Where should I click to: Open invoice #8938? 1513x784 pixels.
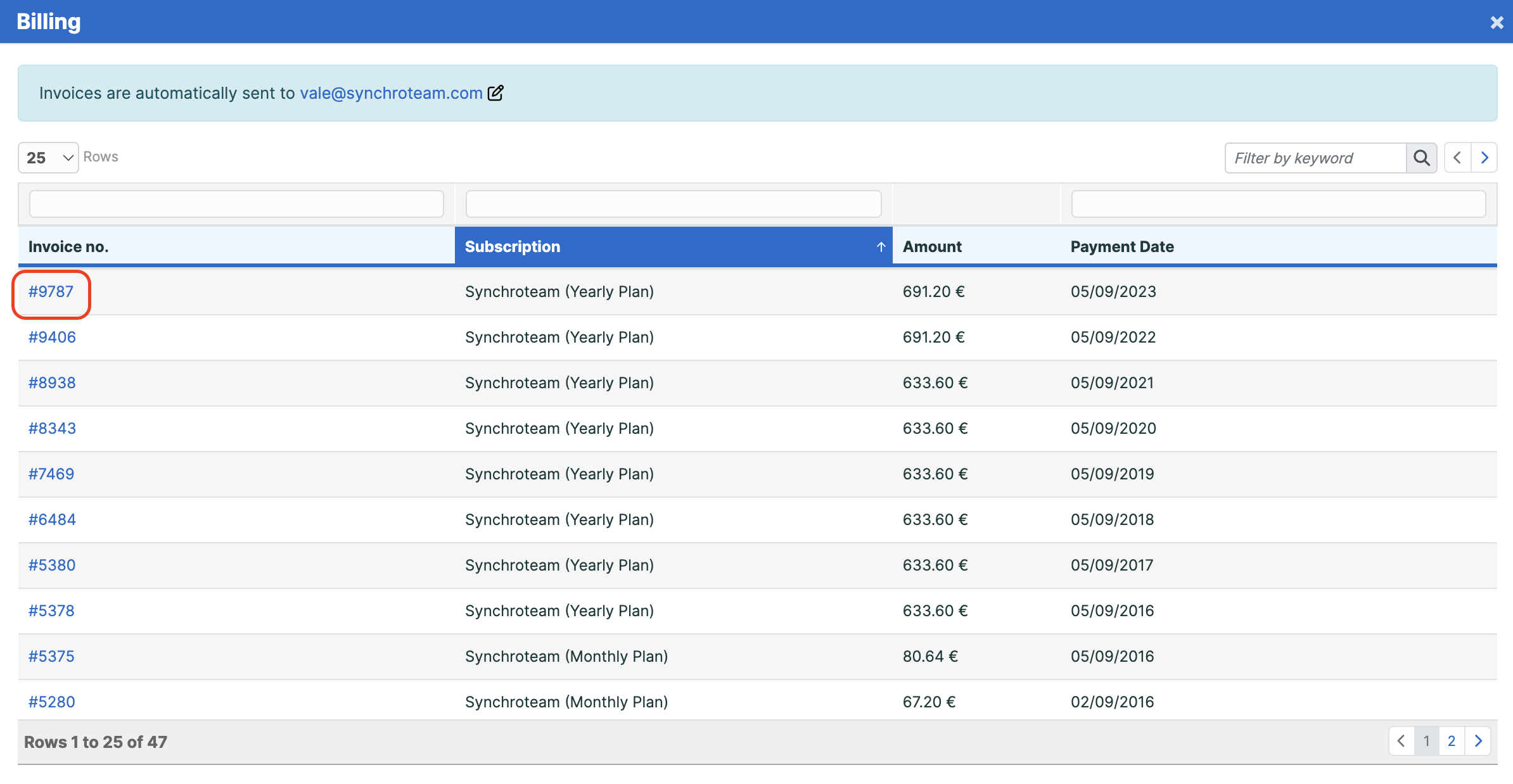(x=52, y=383)
